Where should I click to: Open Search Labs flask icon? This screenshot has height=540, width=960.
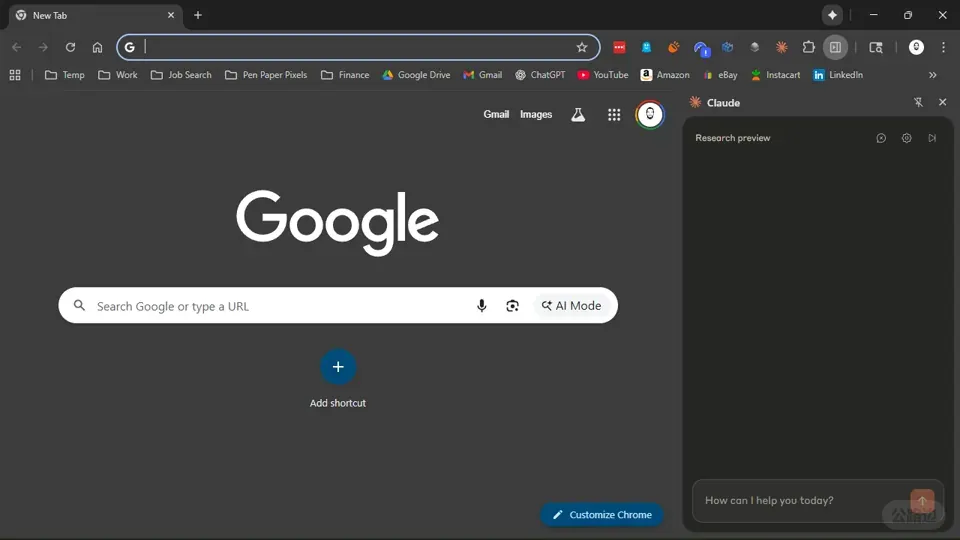578,114
